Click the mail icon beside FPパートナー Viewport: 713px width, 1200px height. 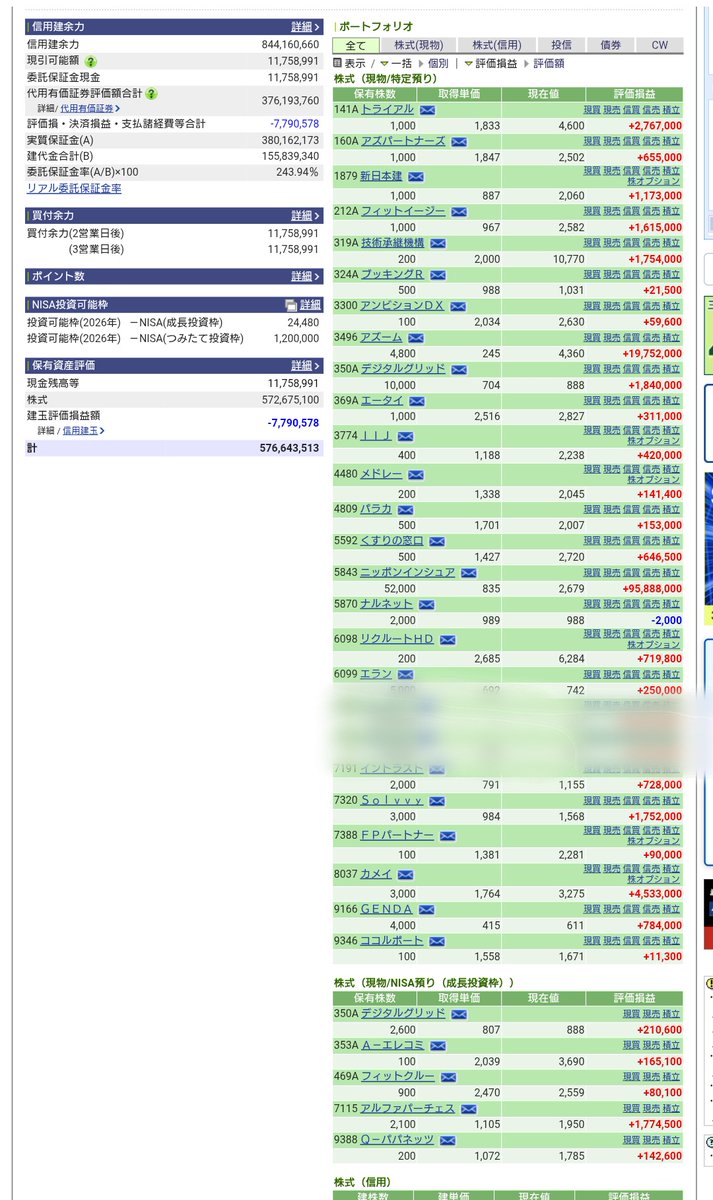click(x=448, y=836)
